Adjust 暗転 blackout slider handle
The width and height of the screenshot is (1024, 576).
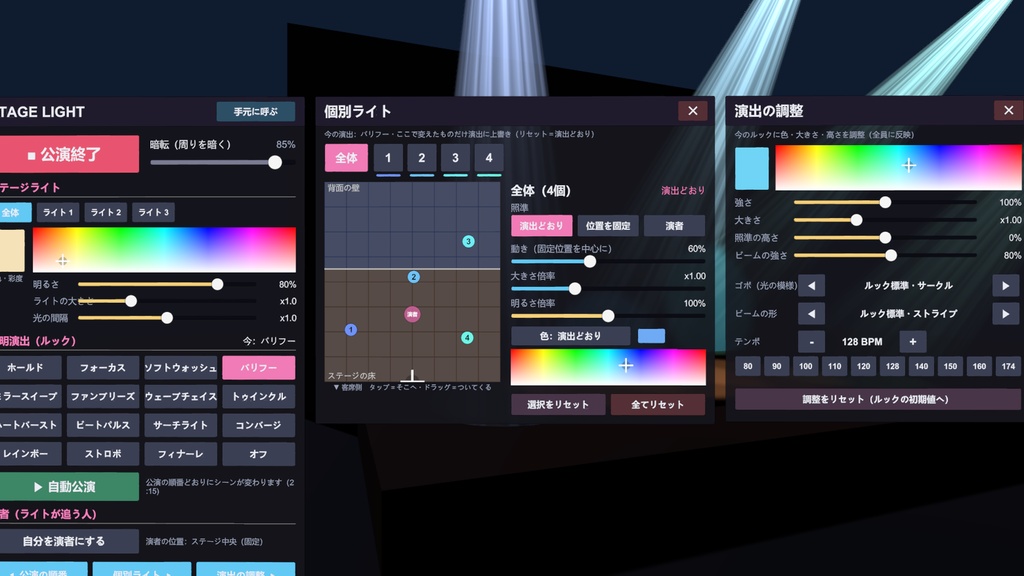click(x=275, y=162)
